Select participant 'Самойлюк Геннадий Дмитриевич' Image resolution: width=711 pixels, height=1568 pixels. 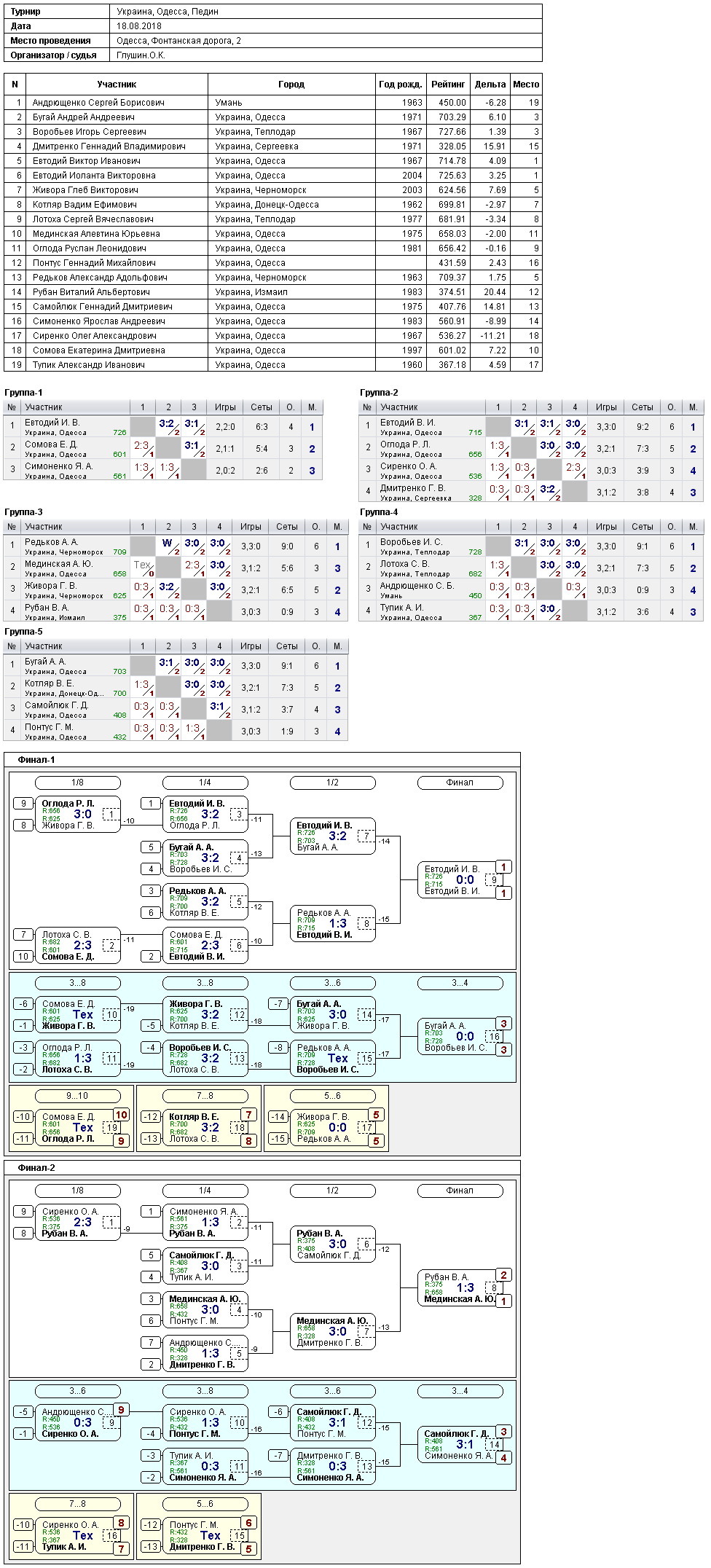click(x=103, y=307)
